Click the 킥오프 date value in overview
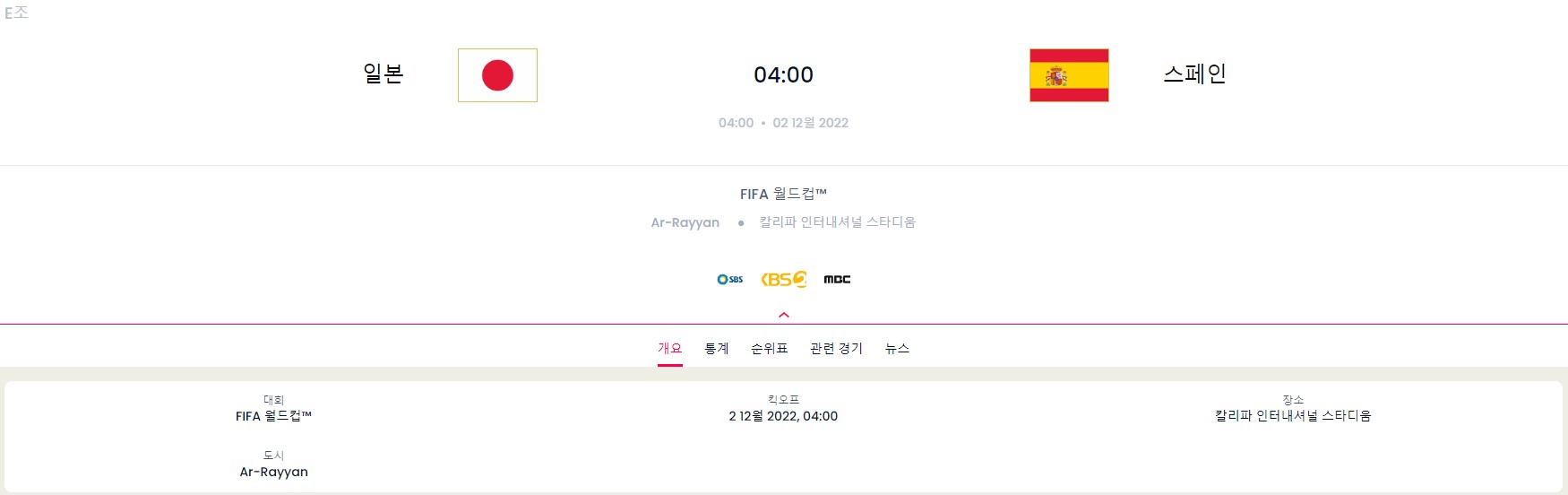Image resolution: width=1568 pixels, height=495 pixels. click(x=783, y=416)
